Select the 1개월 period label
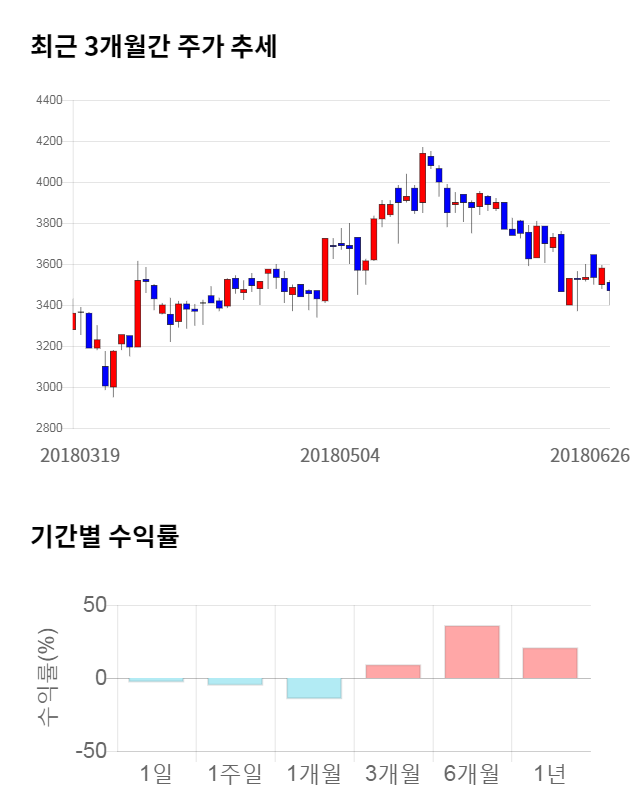The height and width of the screenshot is (810, 640). coord(313,773)
